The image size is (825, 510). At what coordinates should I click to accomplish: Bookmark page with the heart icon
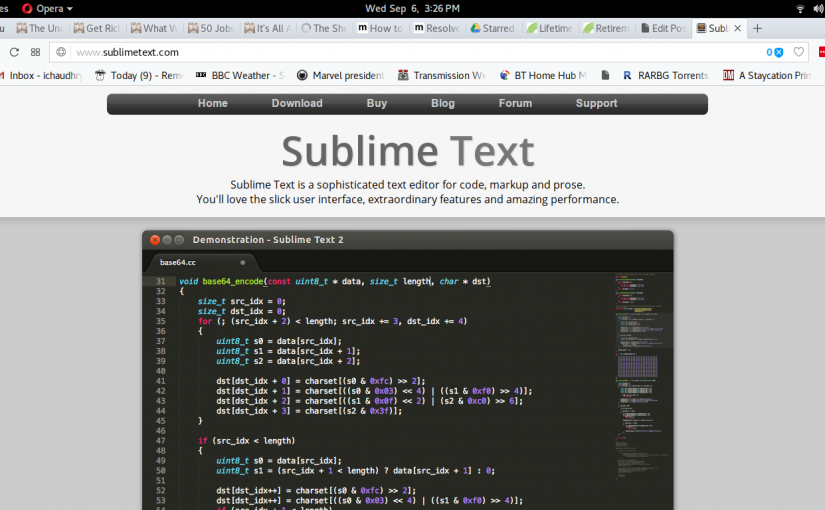pos(798,52)
